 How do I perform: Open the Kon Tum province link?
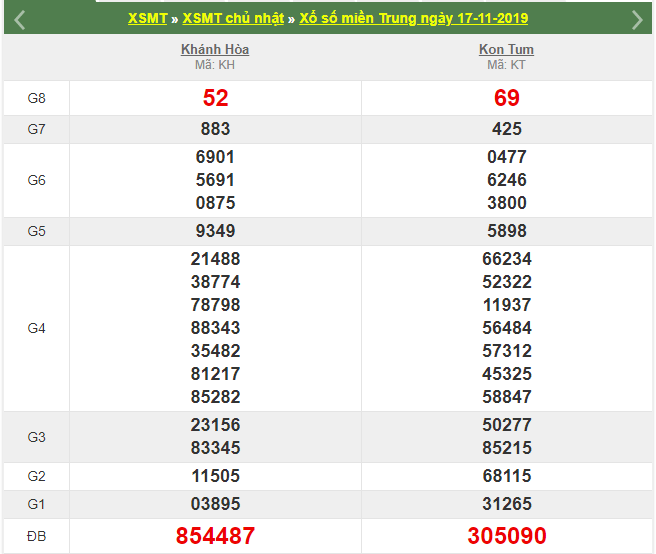pyautogui.click(x=506, y=49)
